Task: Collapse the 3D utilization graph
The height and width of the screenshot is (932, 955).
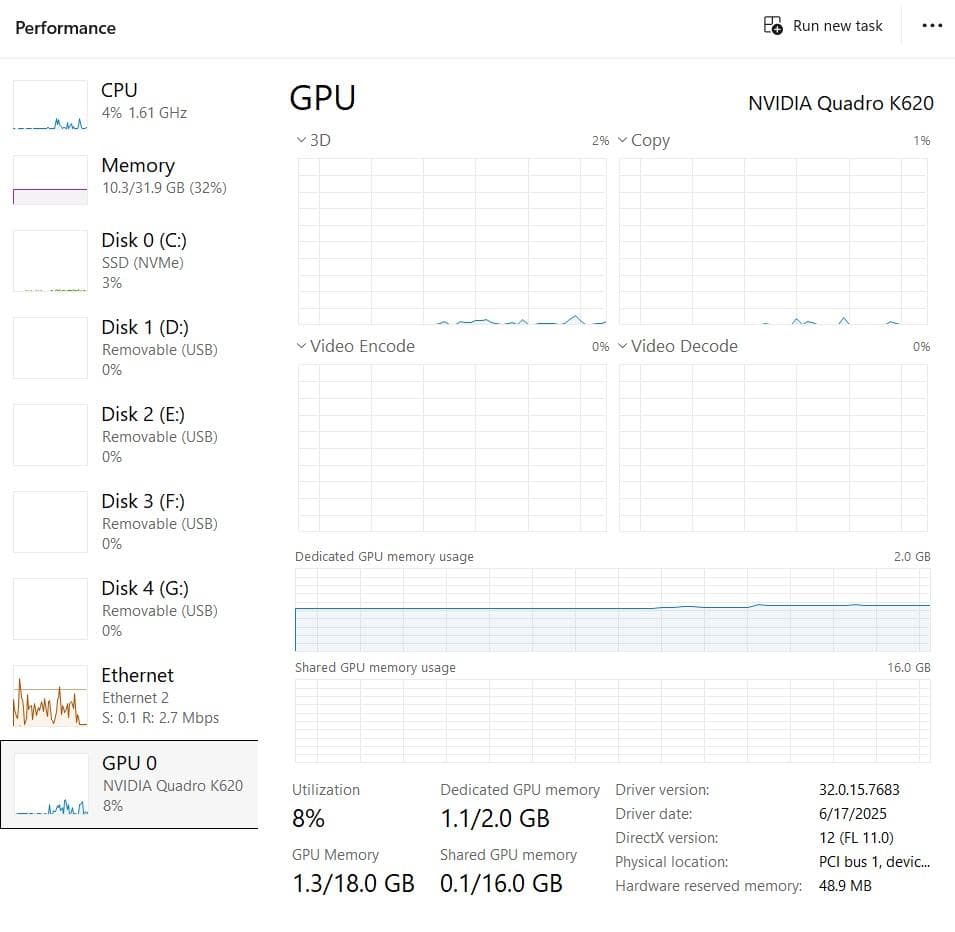Action: [300, 140]
